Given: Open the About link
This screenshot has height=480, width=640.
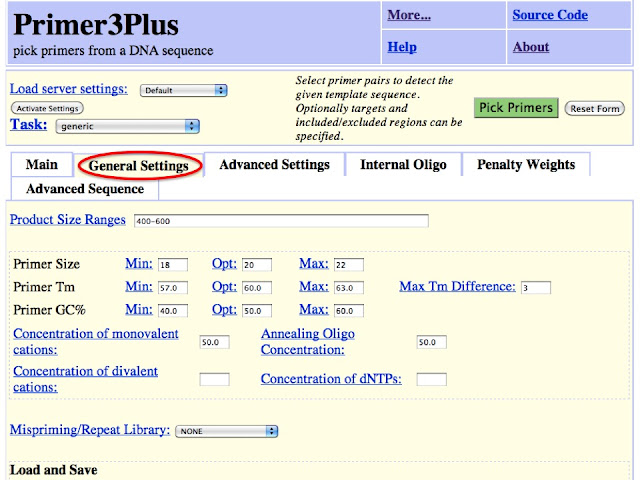Looking at the screenshot, I should [x=531, y=47].
